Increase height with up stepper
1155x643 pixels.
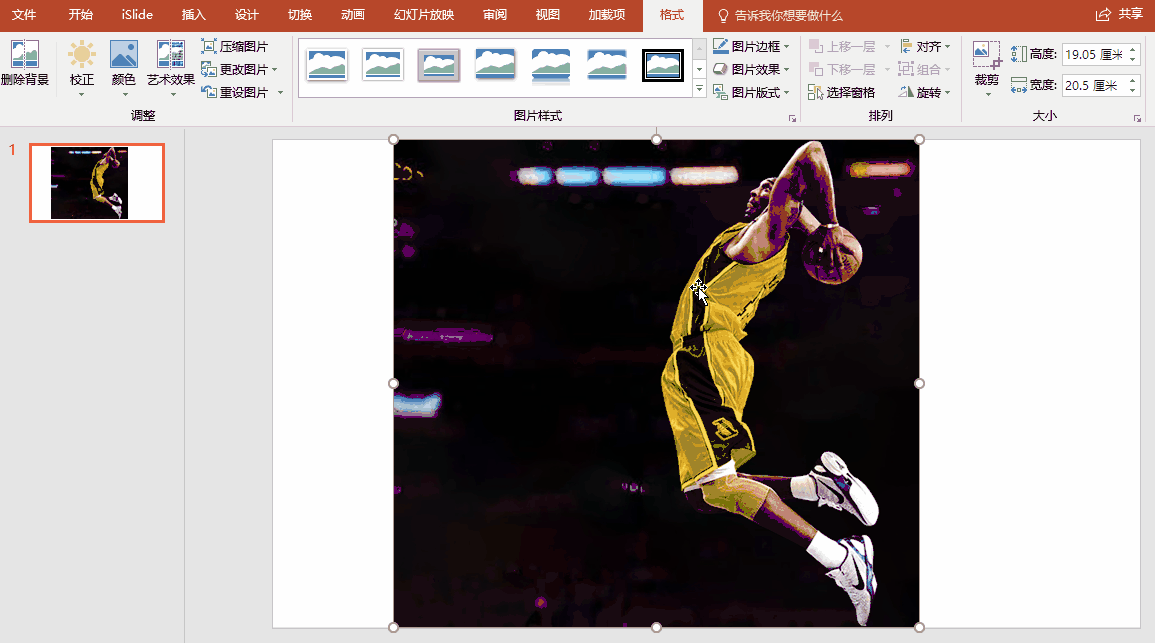[1133, 49]
